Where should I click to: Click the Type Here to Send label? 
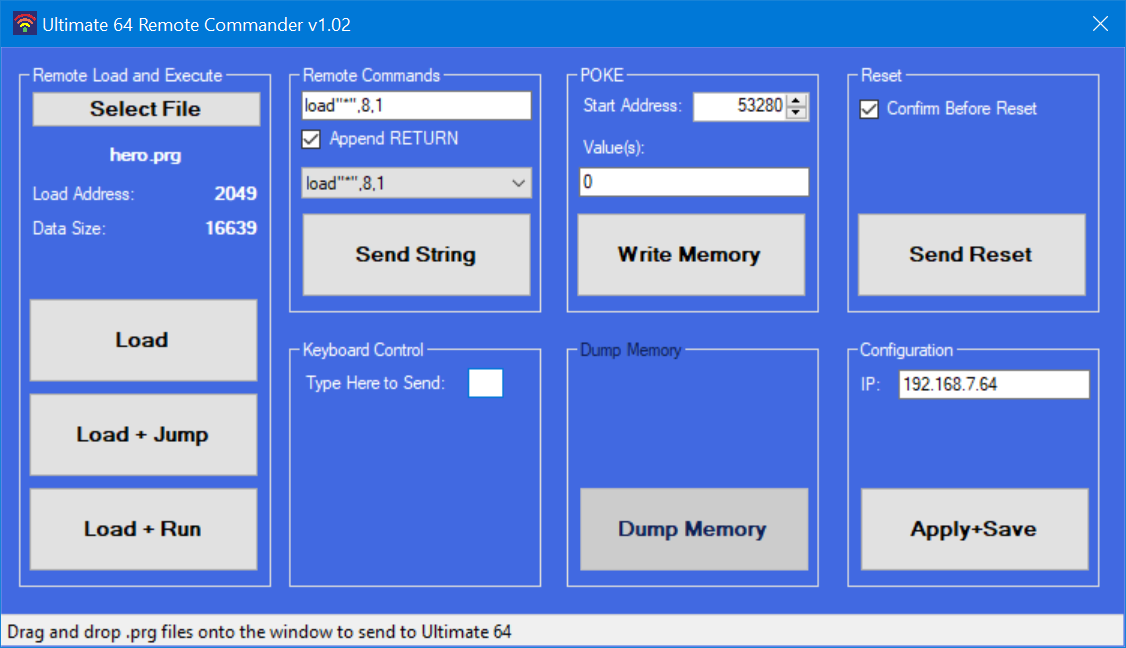point(376,383)
